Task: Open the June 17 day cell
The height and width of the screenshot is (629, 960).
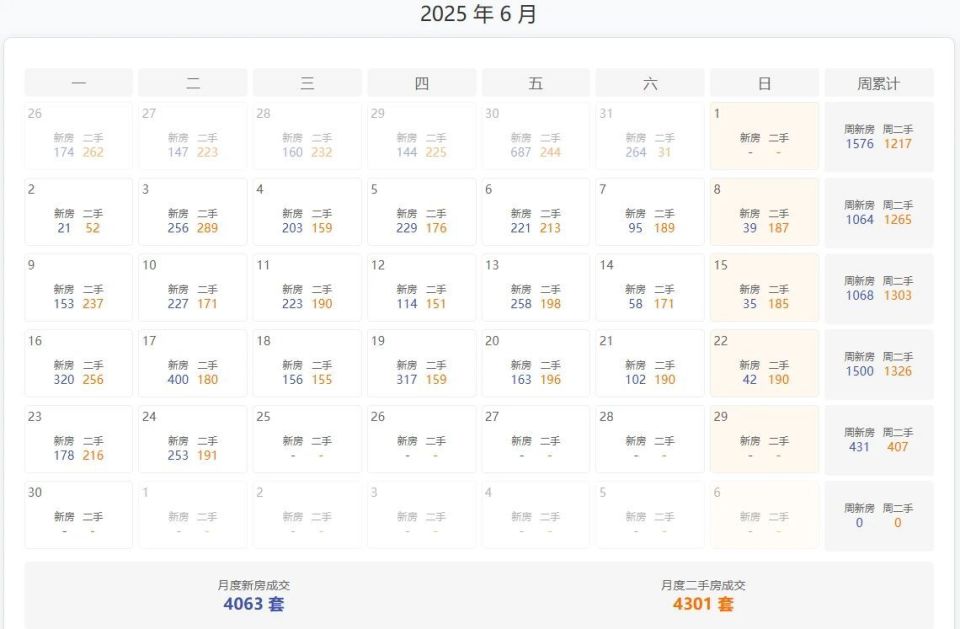Action: pyautogui.click(x=193, y=363)
